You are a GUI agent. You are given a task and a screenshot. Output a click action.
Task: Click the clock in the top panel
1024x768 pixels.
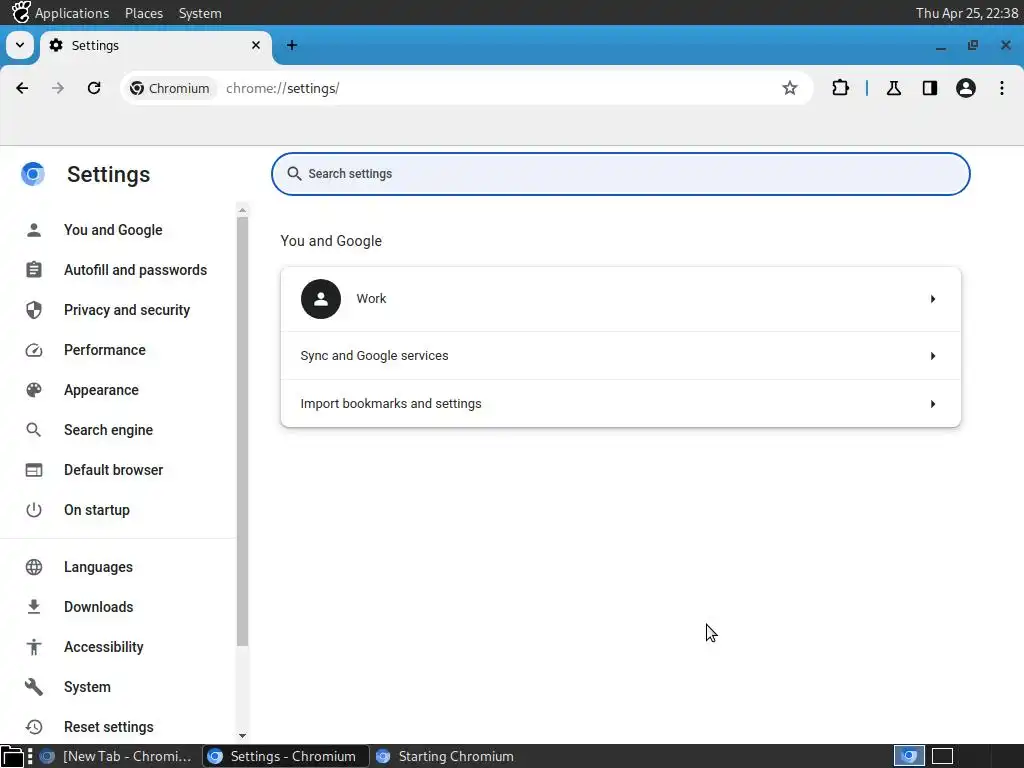tap(967, 13)
